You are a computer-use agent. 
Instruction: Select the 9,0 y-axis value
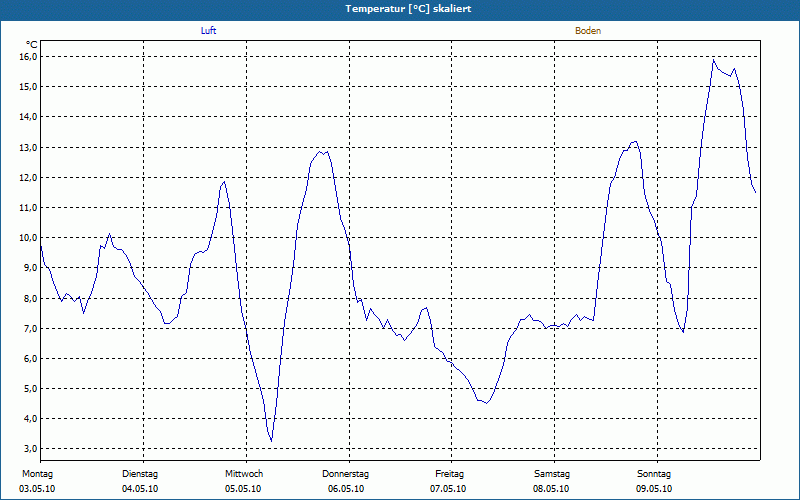[31, 268]
